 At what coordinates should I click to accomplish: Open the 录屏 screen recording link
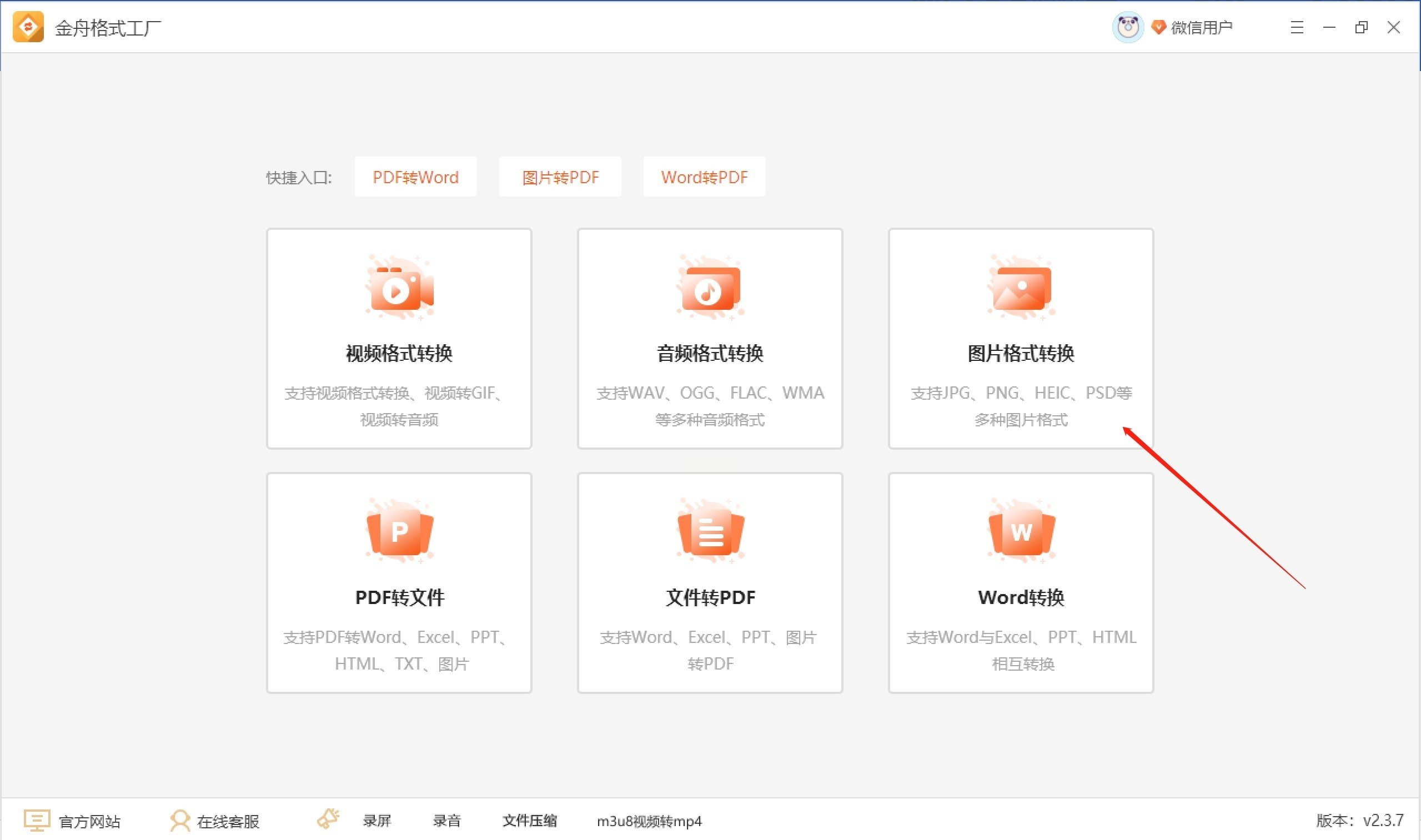(376, 821)
